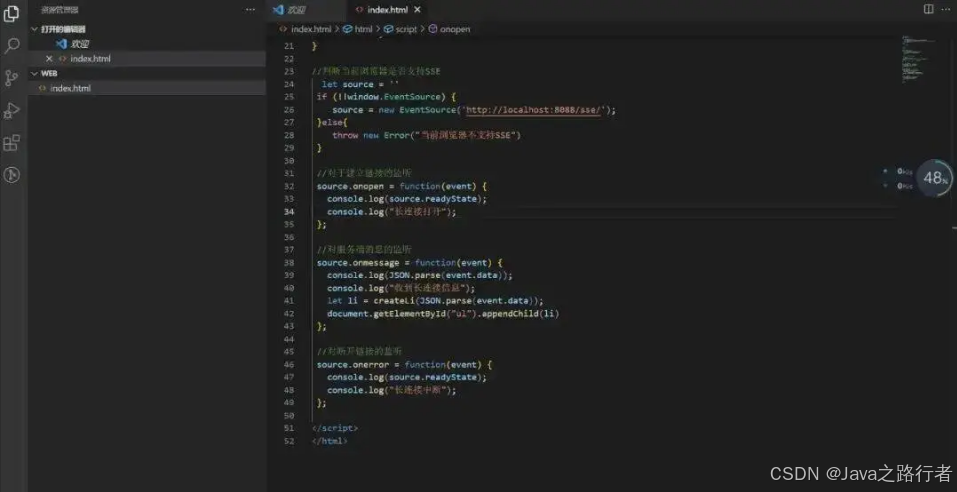Click the VS Code icon on the 欢迎 tab
957x492 pixels.
(x=278, y=10)
